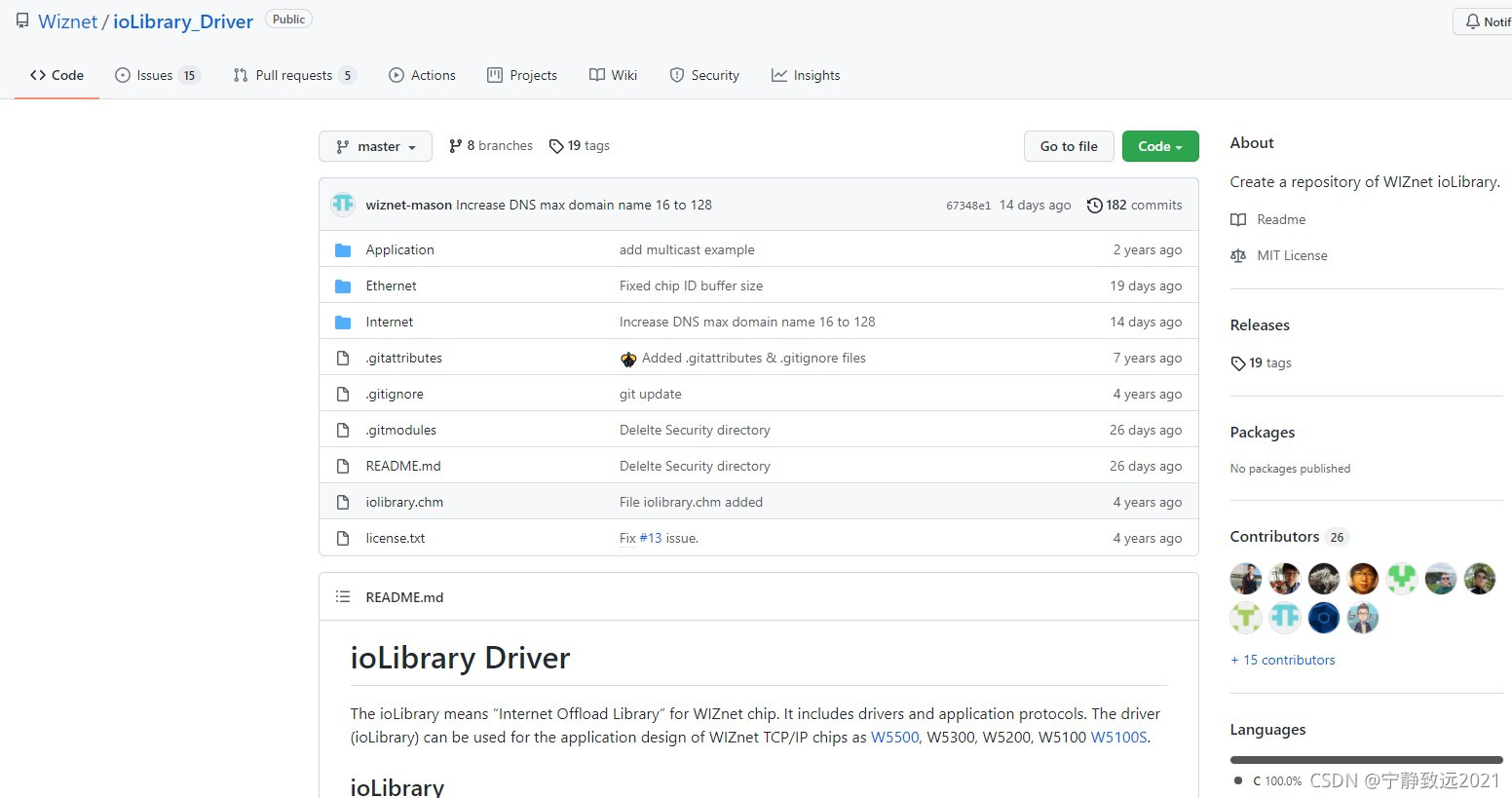Open issue #13 link

650,538
